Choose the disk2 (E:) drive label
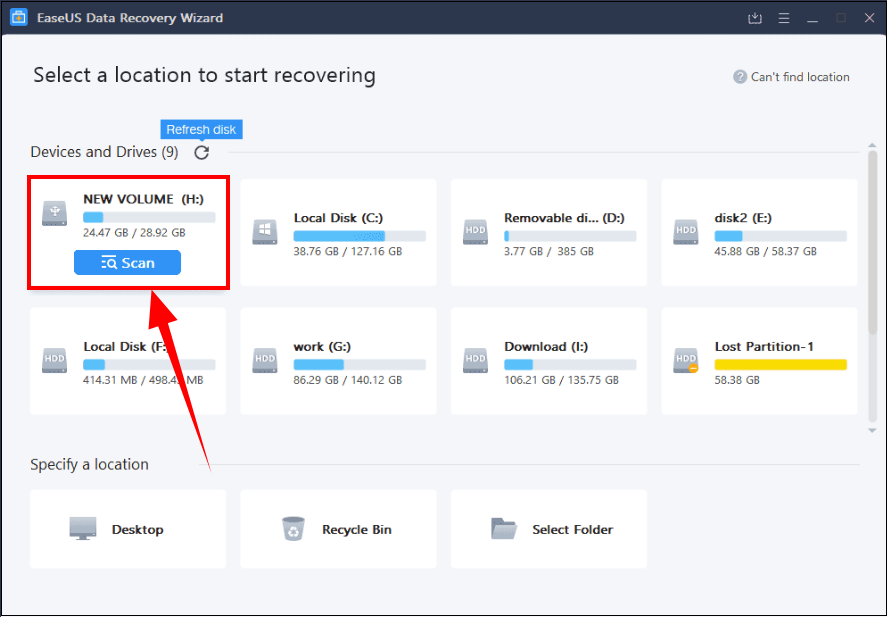887x617 pixels. coord(743,218)
